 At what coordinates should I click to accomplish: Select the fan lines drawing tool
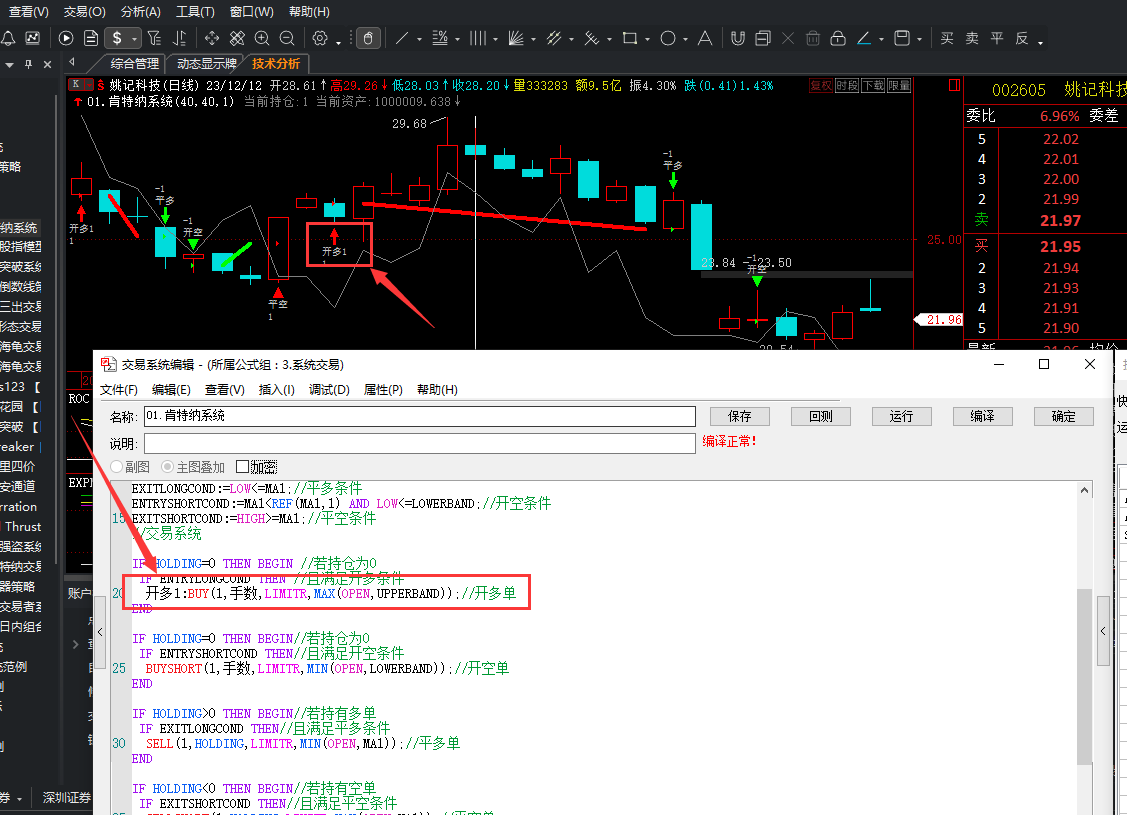pos(516,38)
